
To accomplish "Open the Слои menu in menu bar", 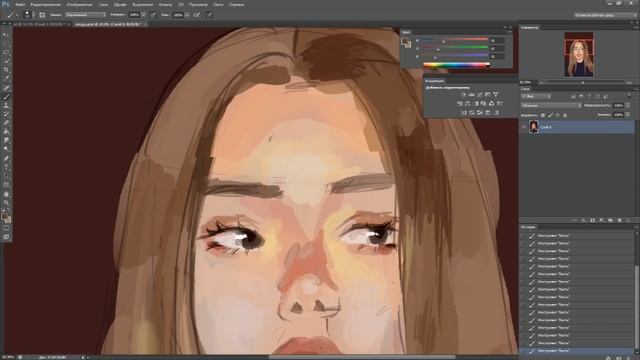I will 103,4.
